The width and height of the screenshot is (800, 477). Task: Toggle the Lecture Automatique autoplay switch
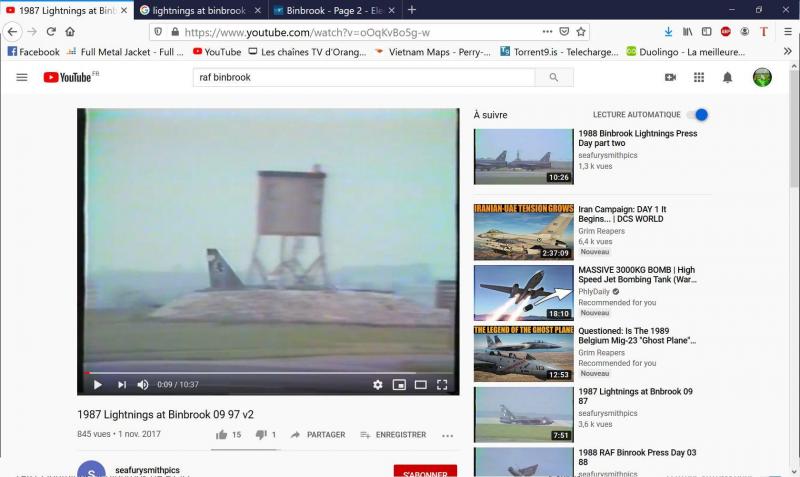point(699,115)
